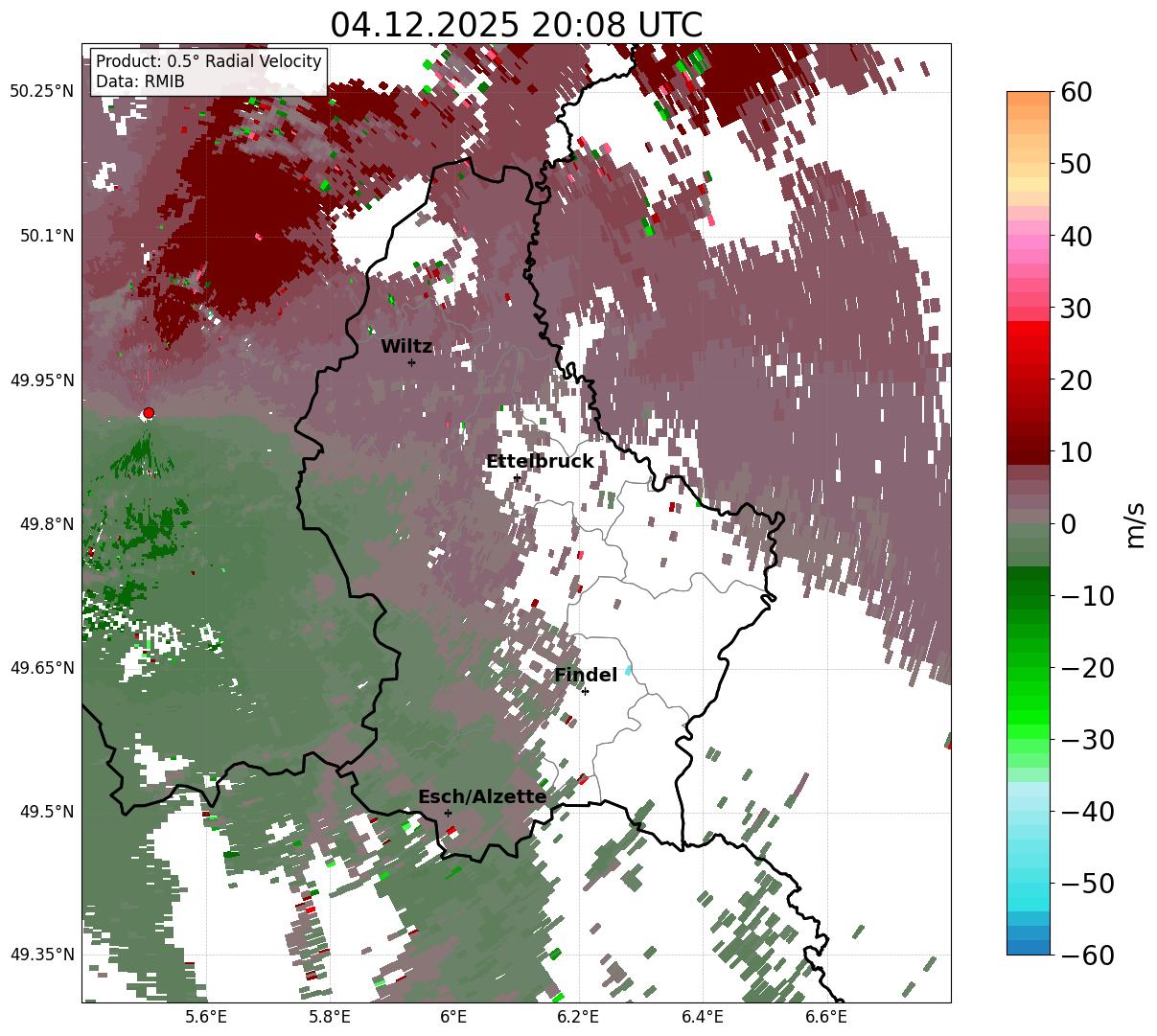This screenshot has height=1036, width=1157.
Task: Click the 50.1°N latitude label
Action: (46, 236)
